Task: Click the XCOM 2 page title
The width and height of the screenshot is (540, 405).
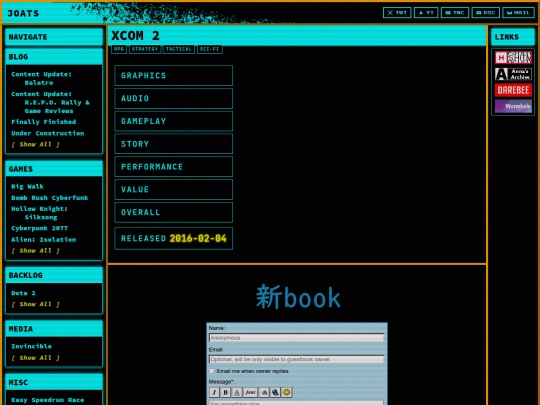Action: click(x=135, y=35)
